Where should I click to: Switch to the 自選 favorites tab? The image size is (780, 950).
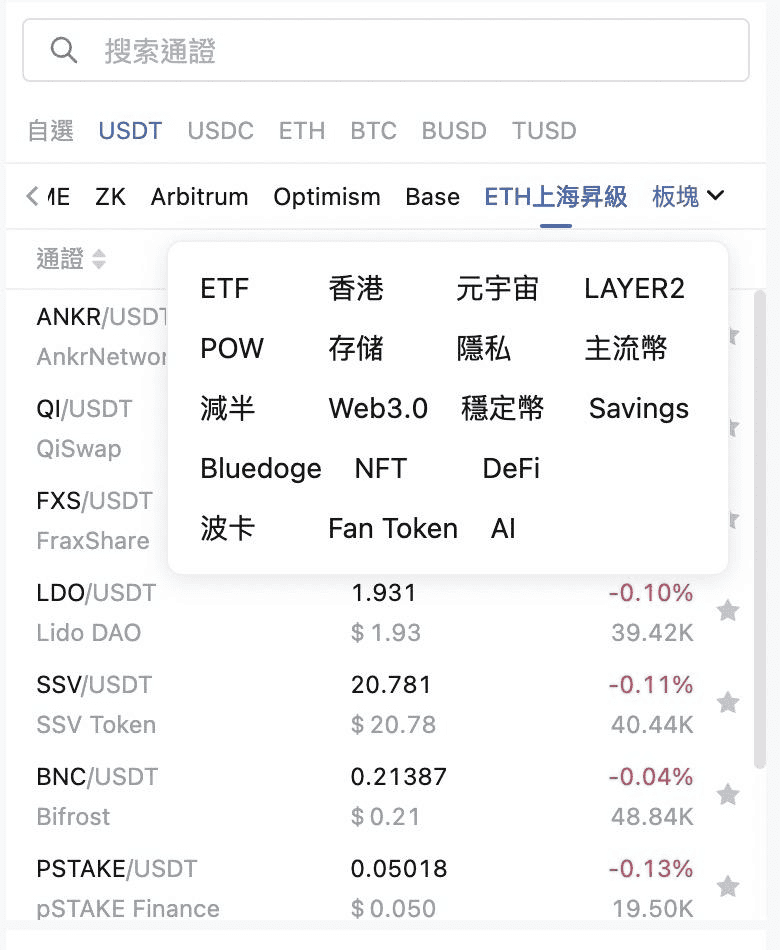tap(51, 131)
